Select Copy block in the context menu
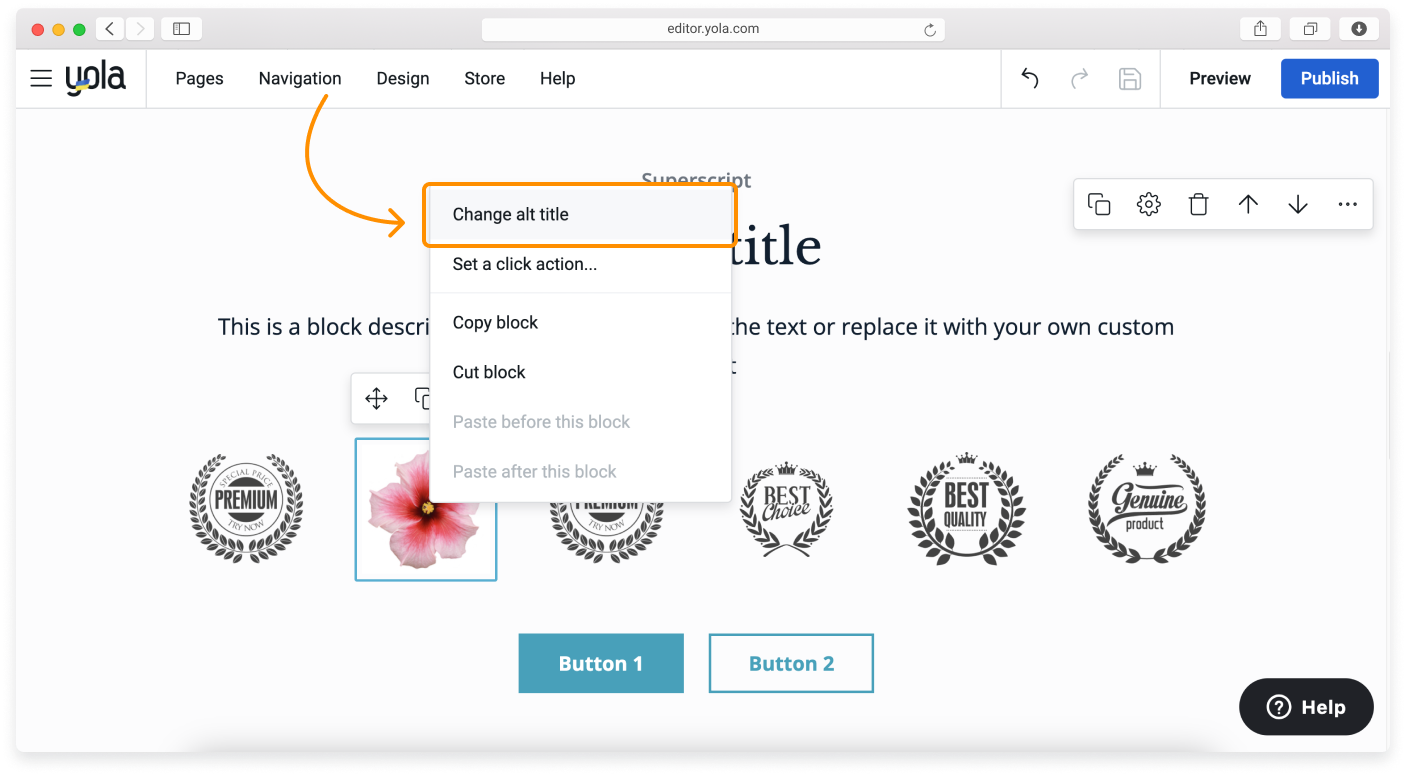 pos(495,322)
